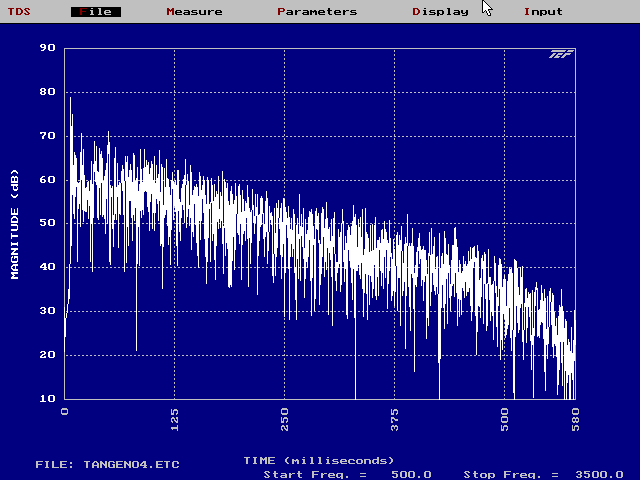The image size is (640, 480).
Task: Click the 70 dB label on the magnitude axis
Action: tap(48, 136)
